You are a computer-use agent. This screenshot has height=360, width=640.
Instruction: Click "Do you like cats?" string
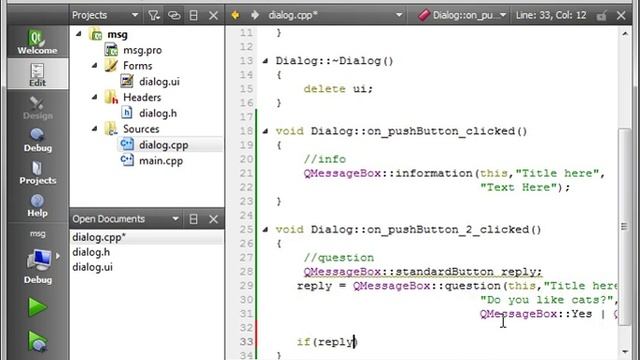pos(547,300)
